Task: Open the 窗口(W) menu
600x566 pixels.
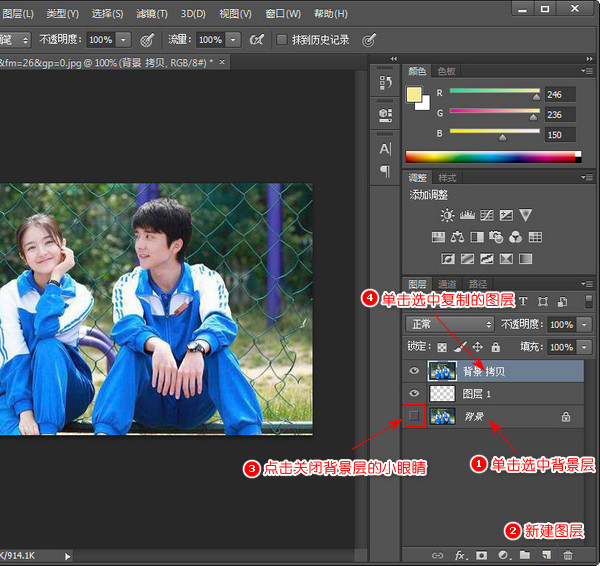Action: click(x=283, y=14)
